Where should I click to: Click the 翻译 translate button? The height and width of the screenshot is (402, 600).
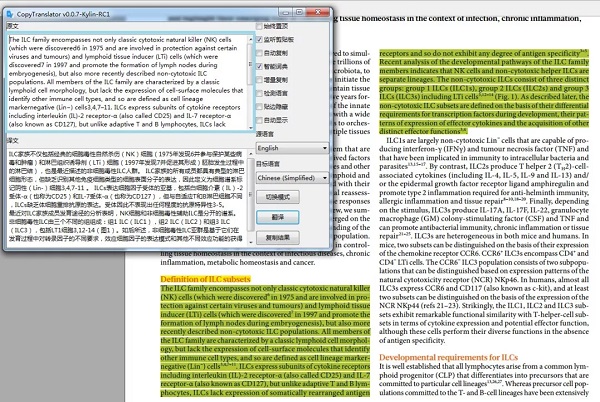pyautogui.click(x=277, y=217)
